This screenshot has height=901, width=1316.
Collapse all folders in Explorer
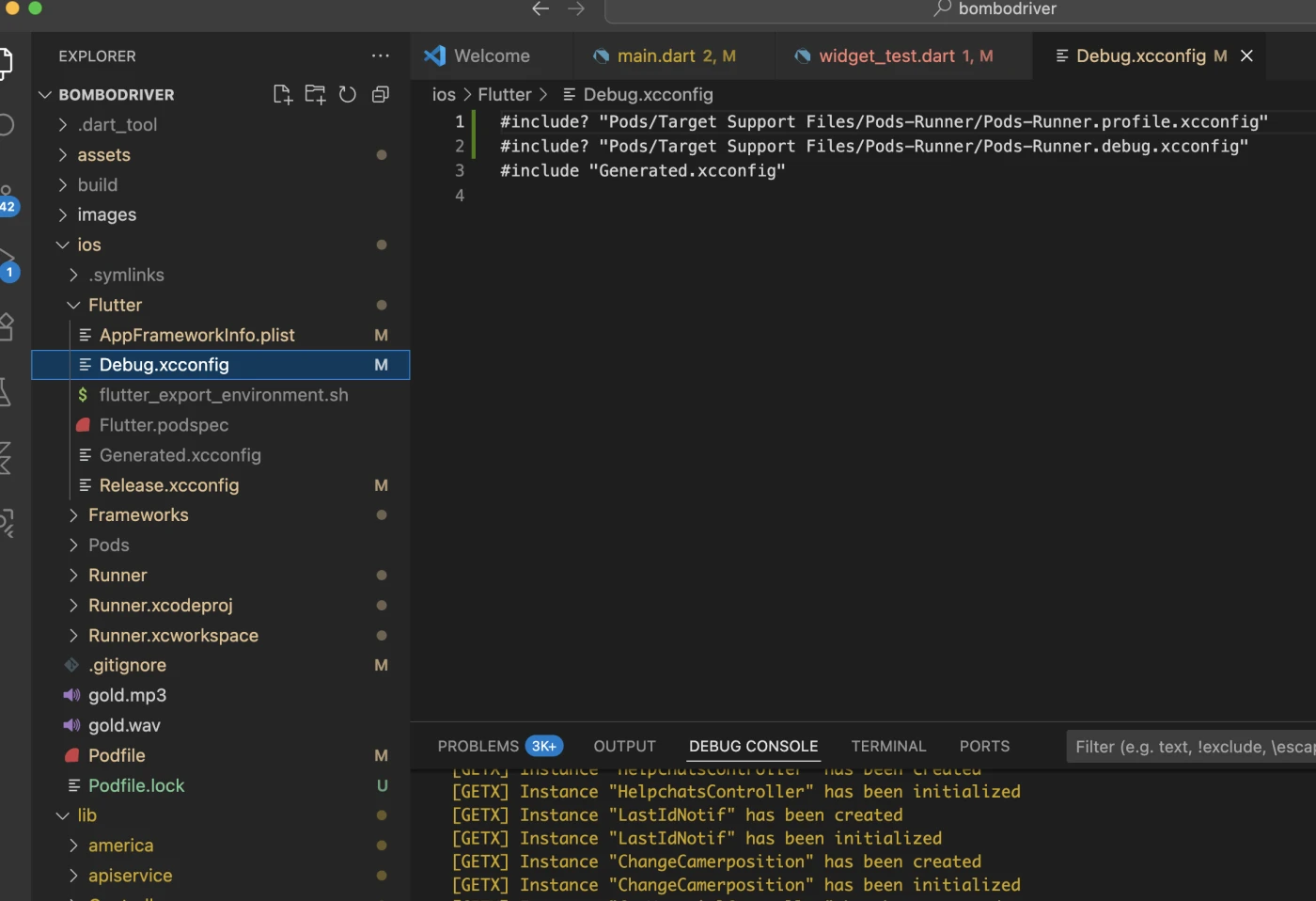pyautogui.click(x=381, y=94)
